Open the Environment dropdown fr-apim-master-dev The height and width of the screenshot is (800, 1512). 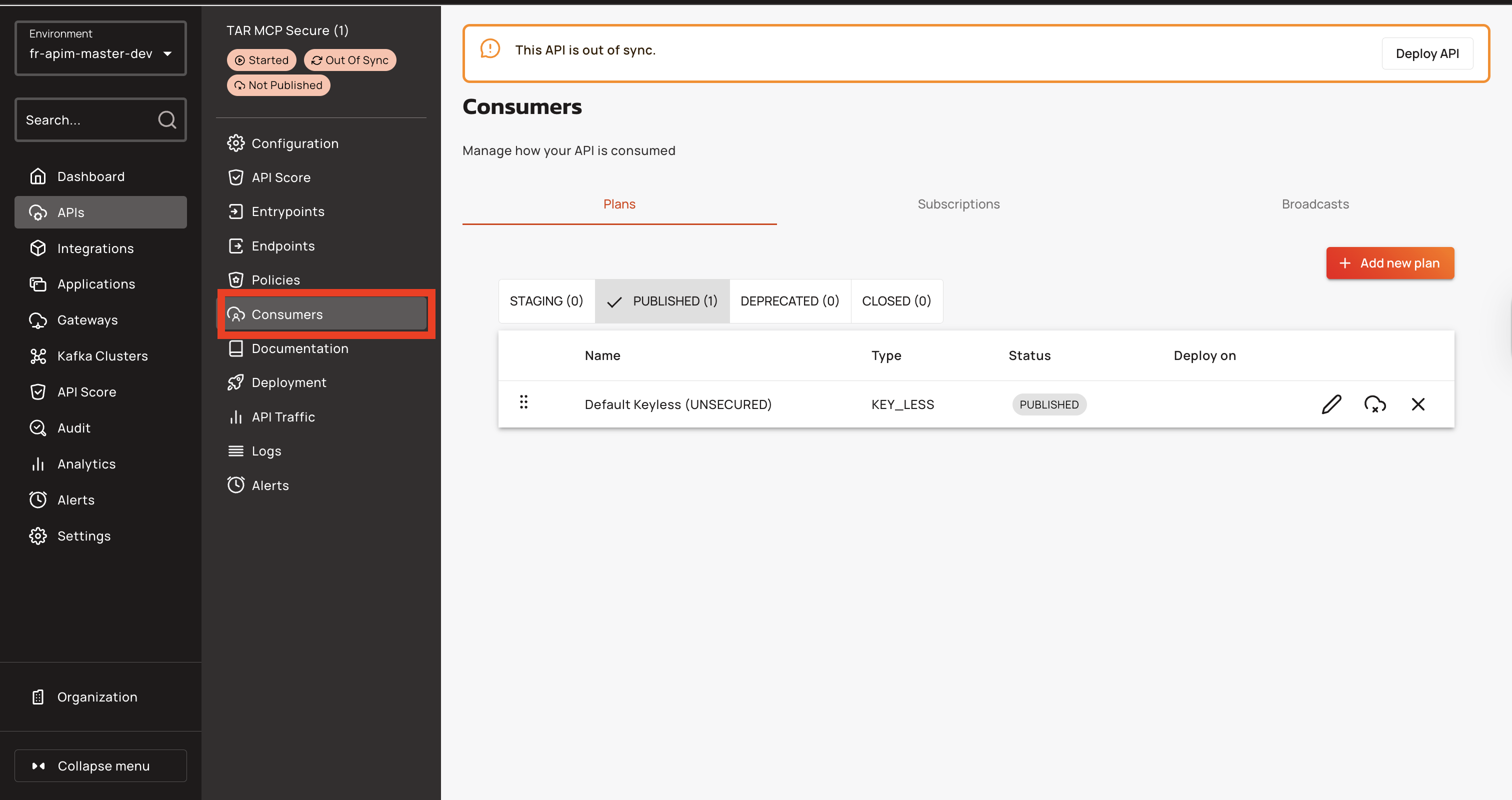tap(100, 48)
